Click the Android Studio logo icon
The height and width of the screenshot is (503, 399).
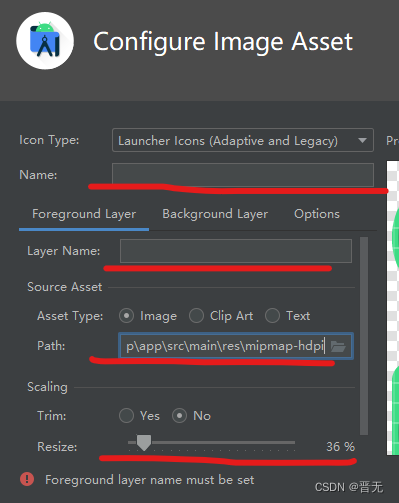click(45, 41)
